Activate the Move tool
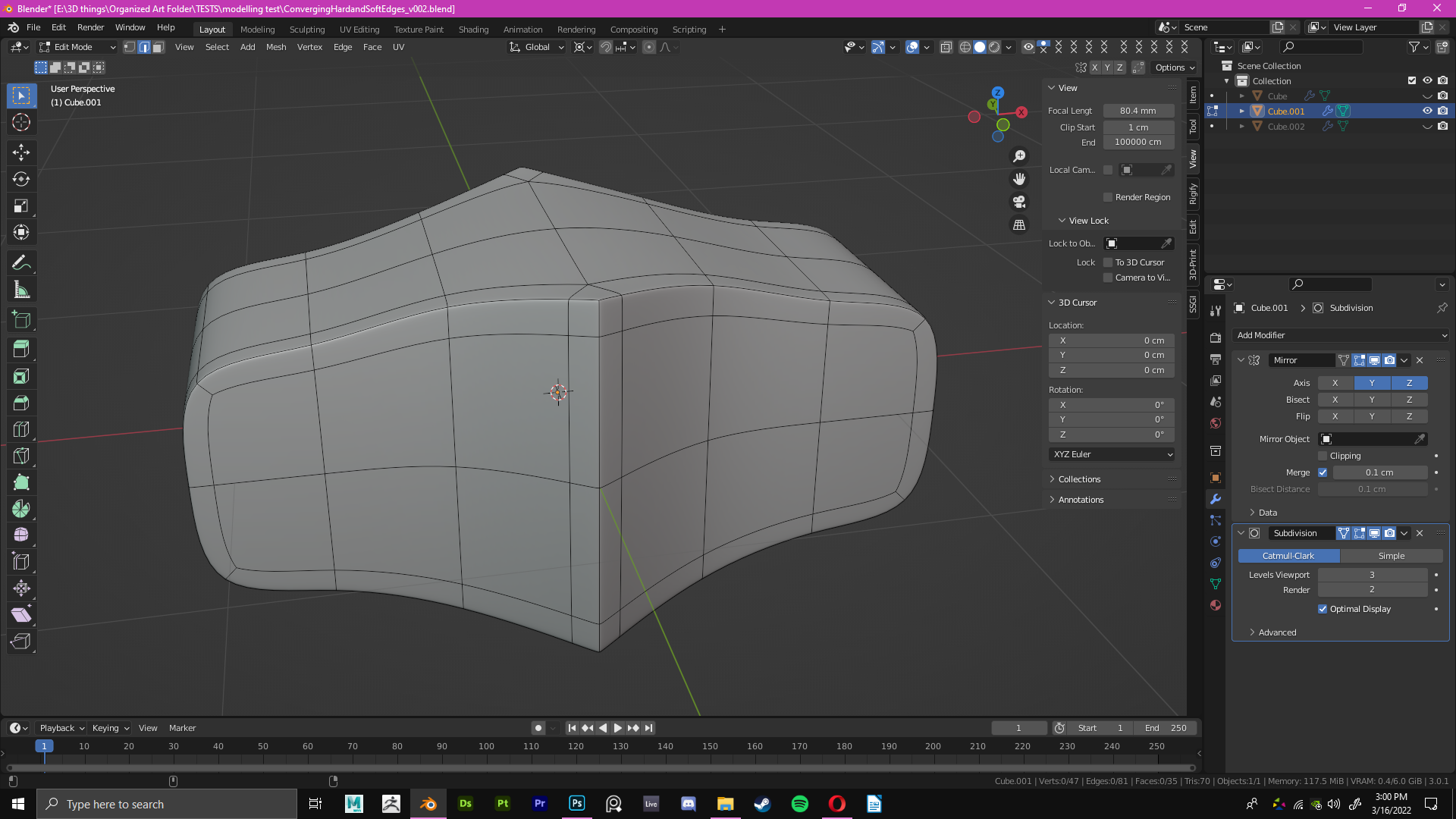 (21, 152)
